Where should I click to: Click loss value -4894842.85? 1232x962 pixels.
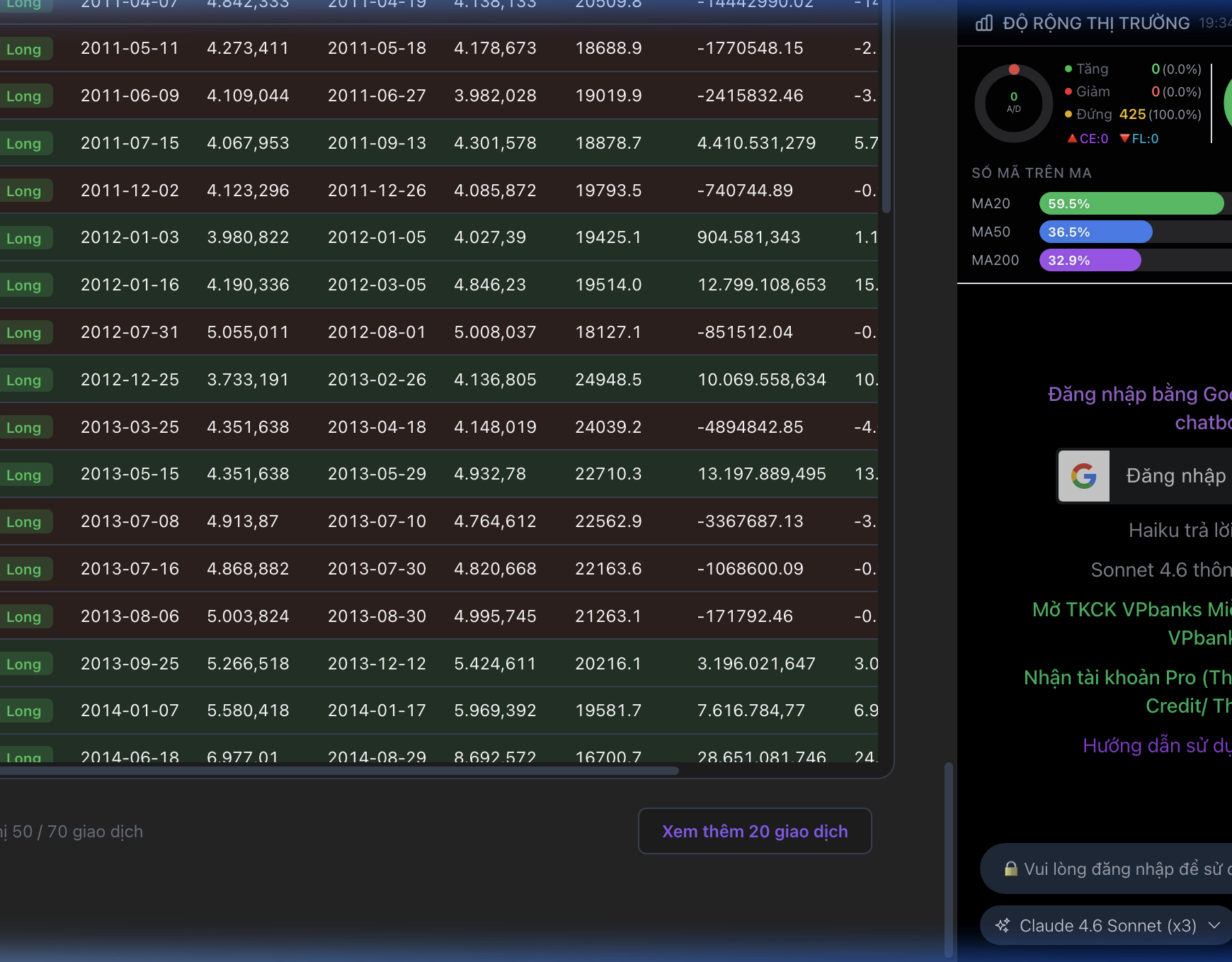[750, 426]
